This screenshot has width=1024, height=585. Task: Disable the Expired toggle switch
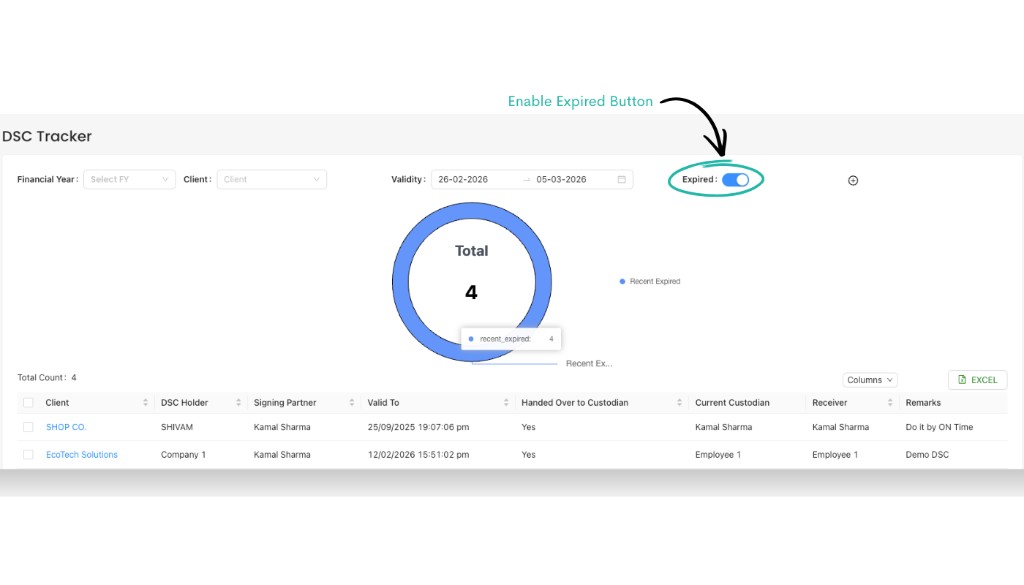pyautogui.click(x=737, y=179)
